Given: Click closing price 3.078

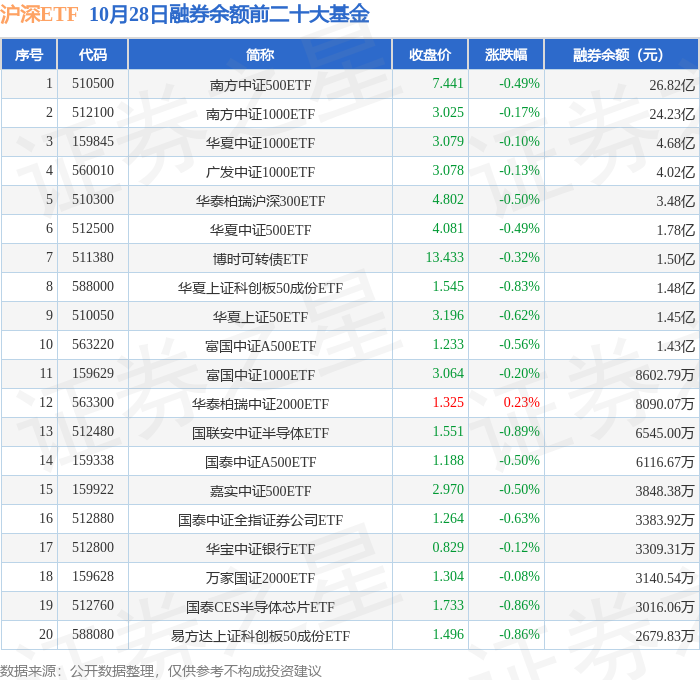Looking at the screenshot, I should coord(448,171).
